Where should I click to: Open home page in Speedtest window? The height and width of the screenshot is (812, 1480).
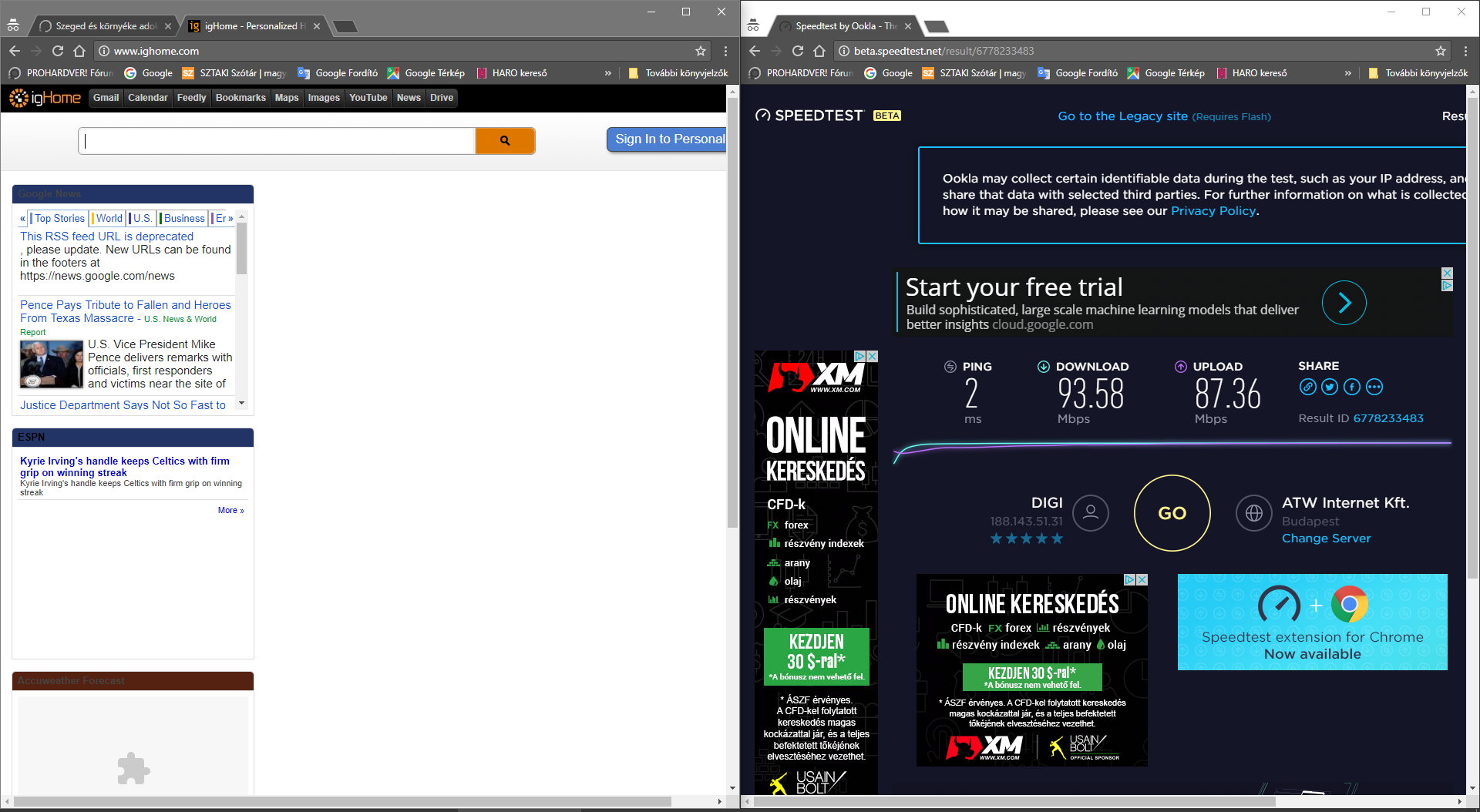[819, 51]
